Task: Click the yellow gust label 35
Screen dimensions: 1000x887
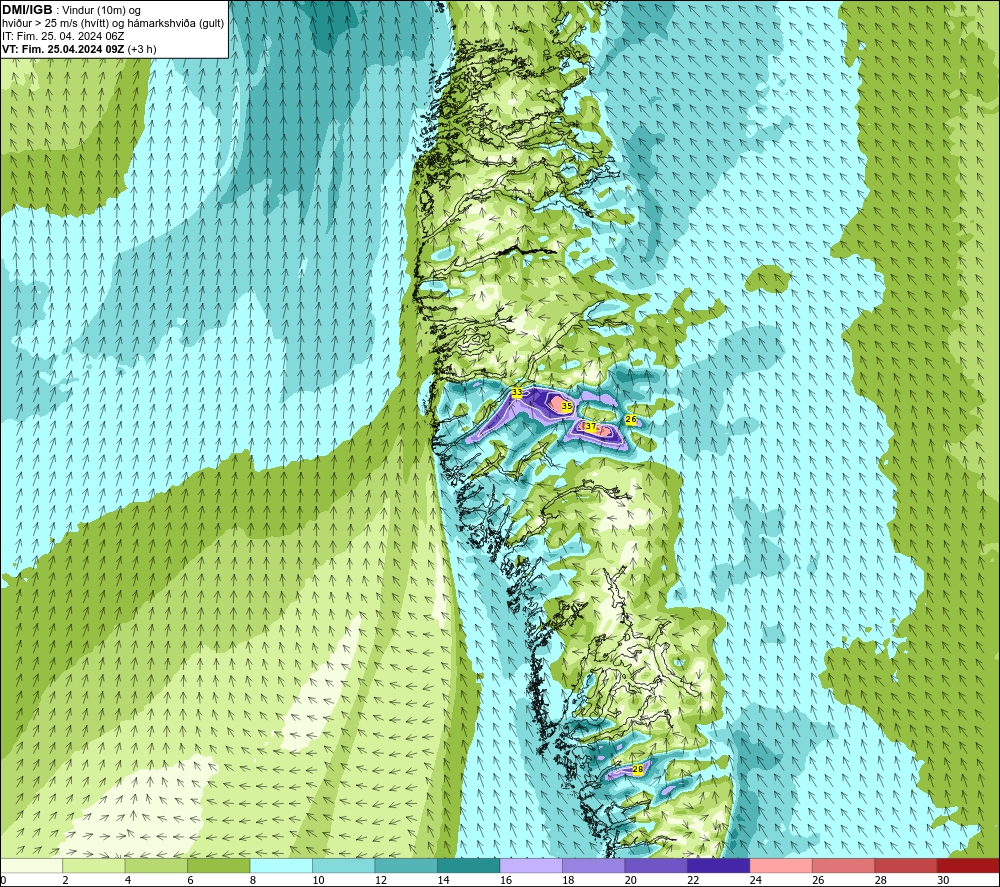Action: tap(566, 406)
